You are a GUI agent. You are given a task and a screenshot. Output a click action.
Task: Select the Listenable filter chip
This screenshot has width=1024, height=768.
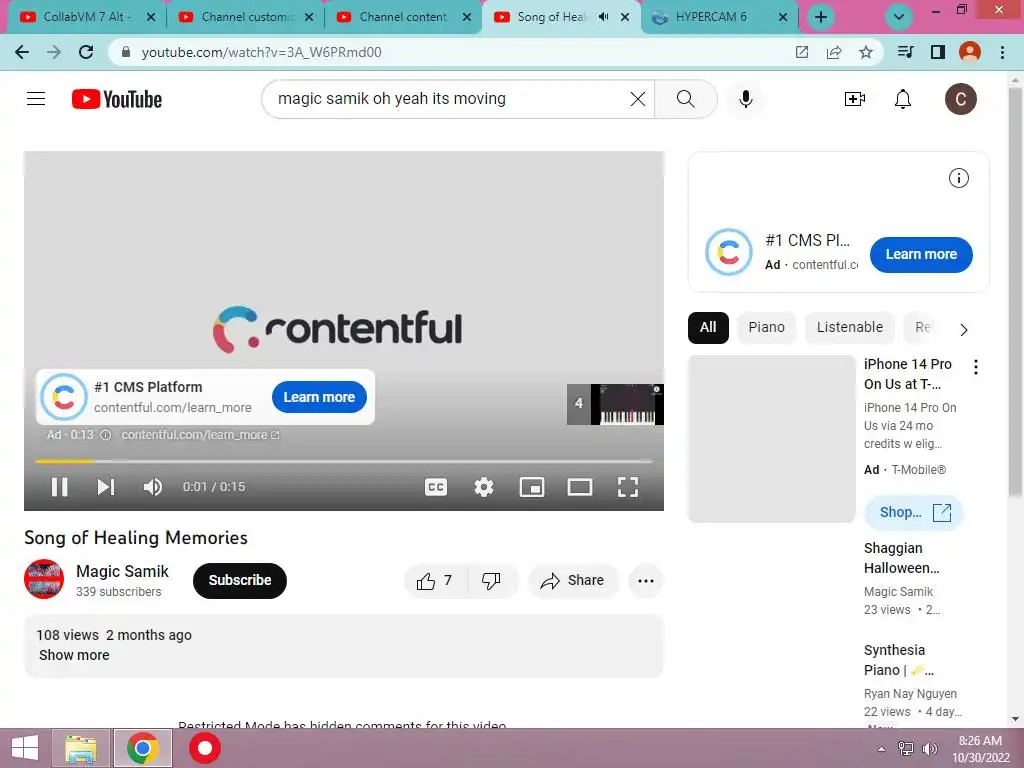click(850, 327)
